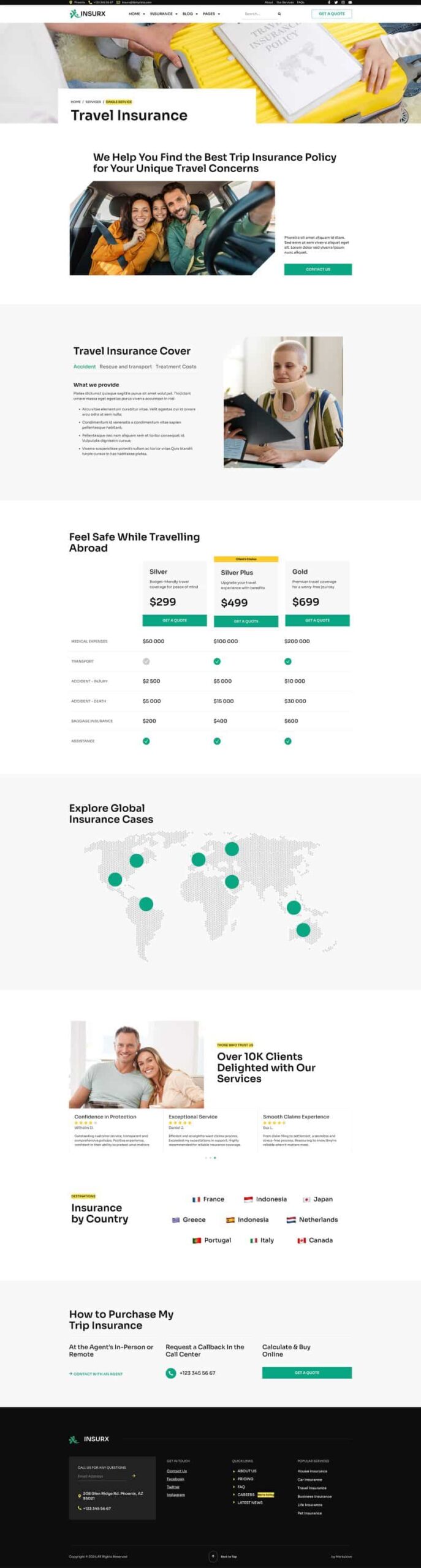
Task: Click the Contact Us button near the family photo
Action: click(317, 269)
